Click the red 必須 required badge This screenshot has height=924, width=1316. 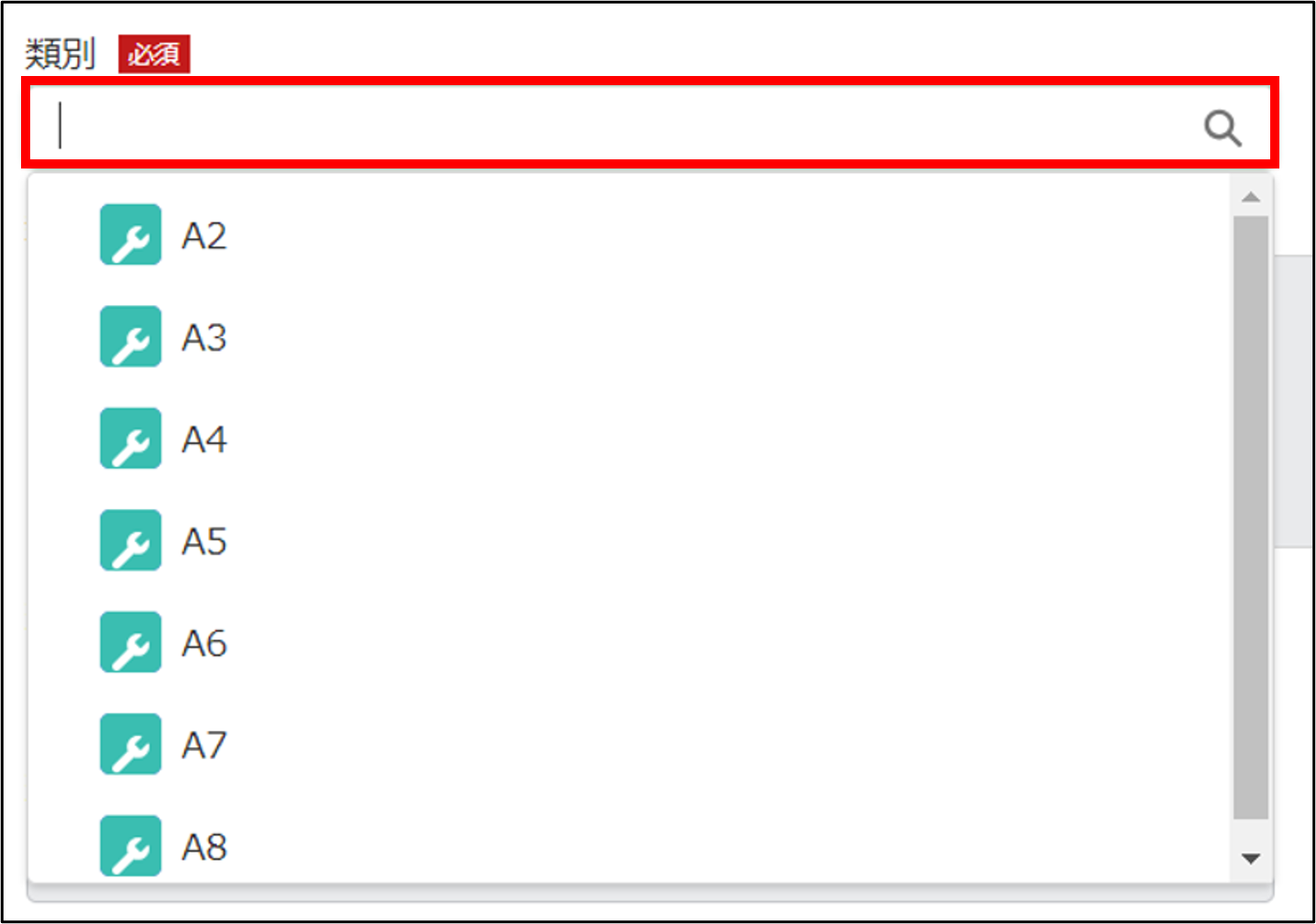click(x=154, y=54)
